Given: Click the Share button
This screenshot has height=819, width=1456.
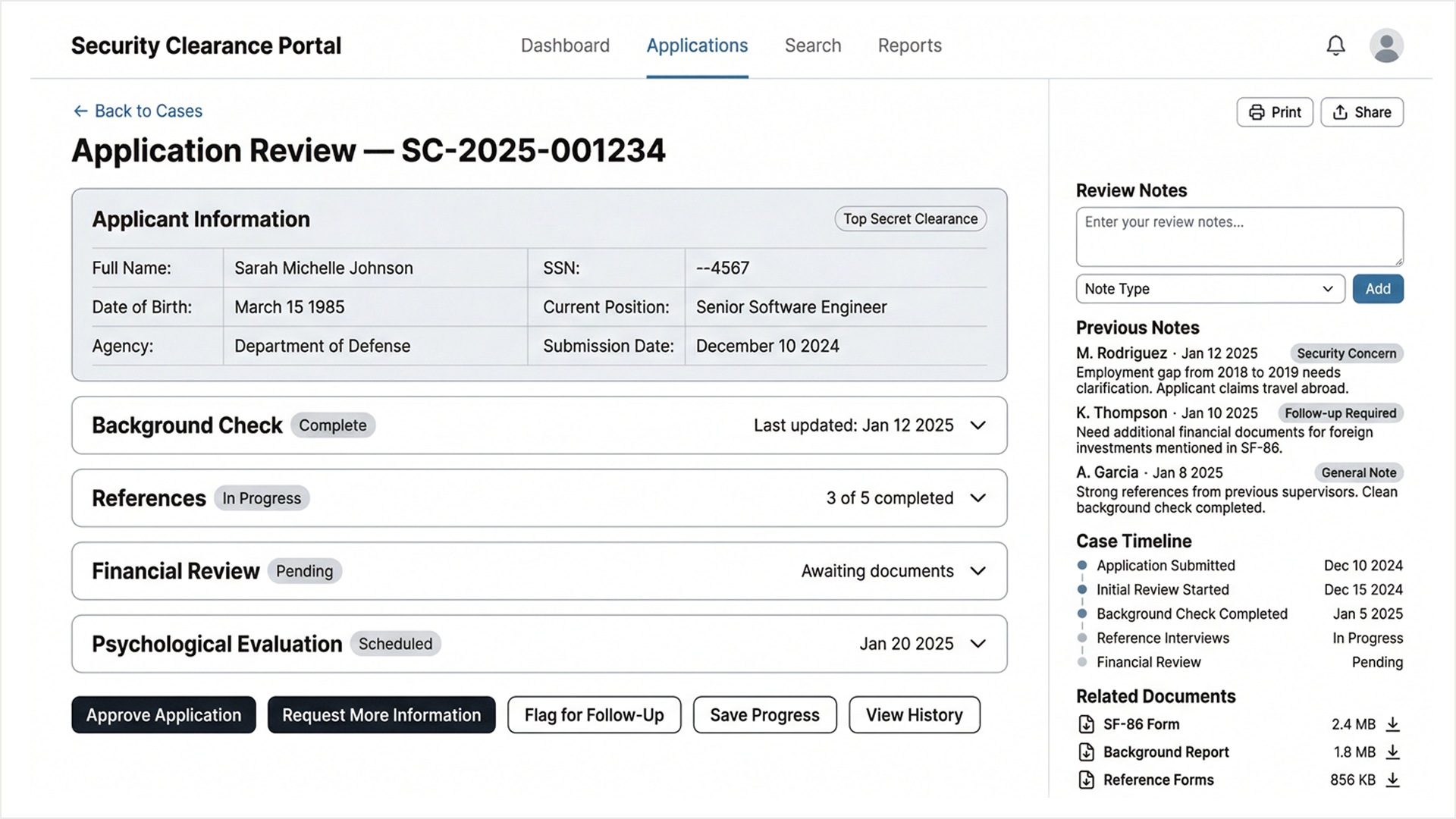Looking at the screenshot, I should coord(1362,112).
